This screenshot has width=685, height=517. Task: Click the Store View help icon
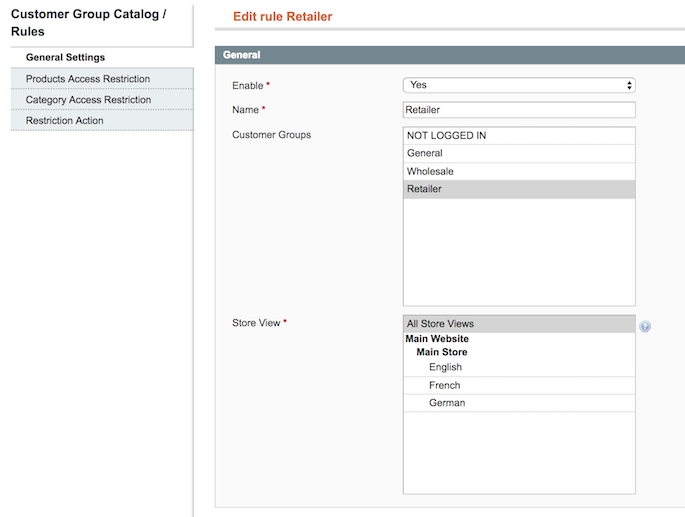pyautogui.click(x=645, y=326)
